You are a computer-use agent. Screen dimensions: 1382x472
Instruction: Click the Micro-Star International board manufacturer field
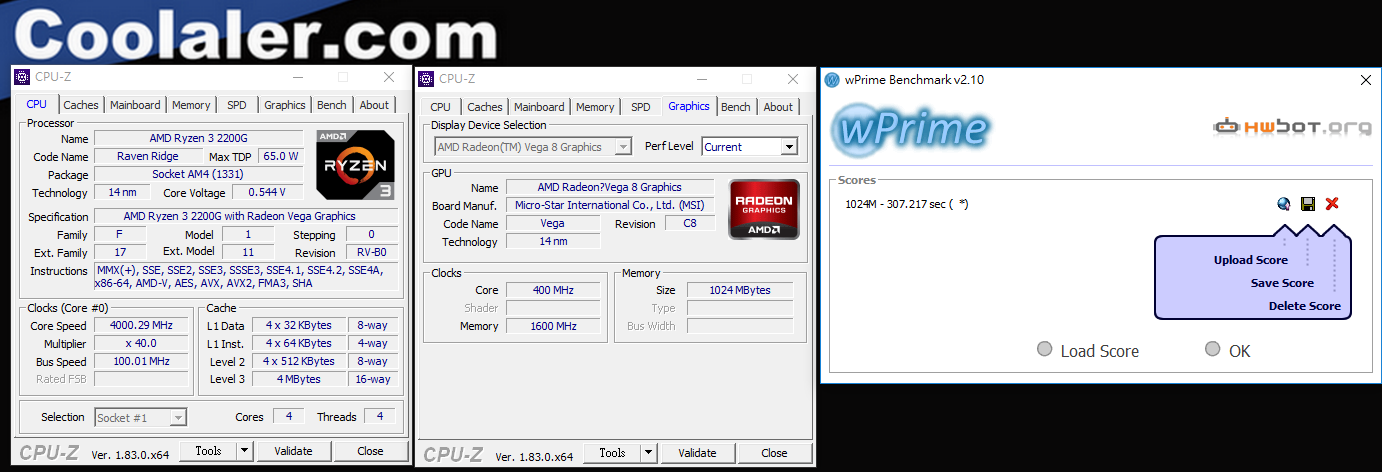click(610, 205)
